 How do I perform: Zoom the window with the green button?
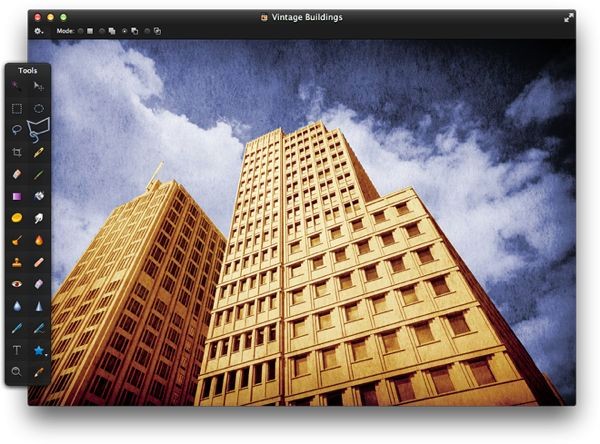click(x=64, y=17)
